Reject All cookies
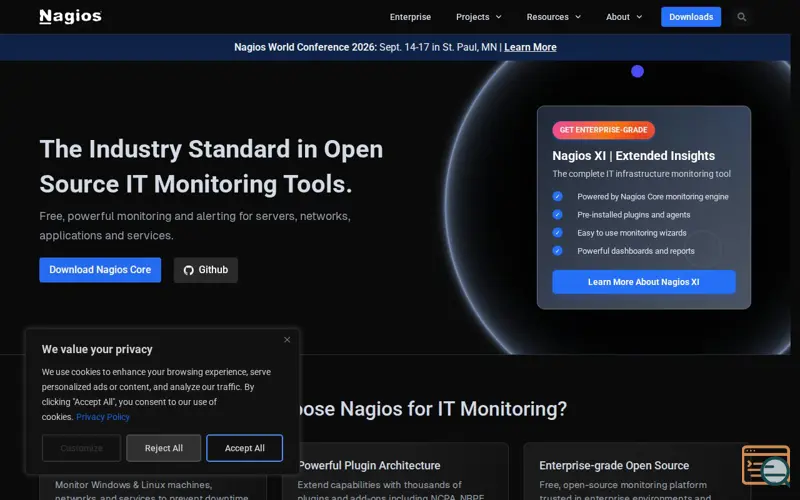 [163, 448]
